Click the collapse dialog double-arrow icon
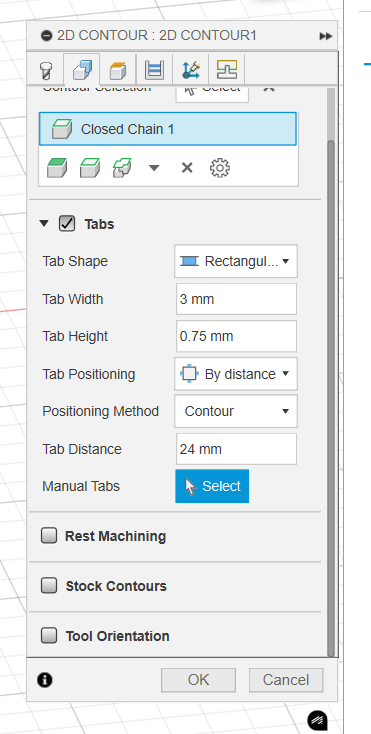 (x=326, y=36)
